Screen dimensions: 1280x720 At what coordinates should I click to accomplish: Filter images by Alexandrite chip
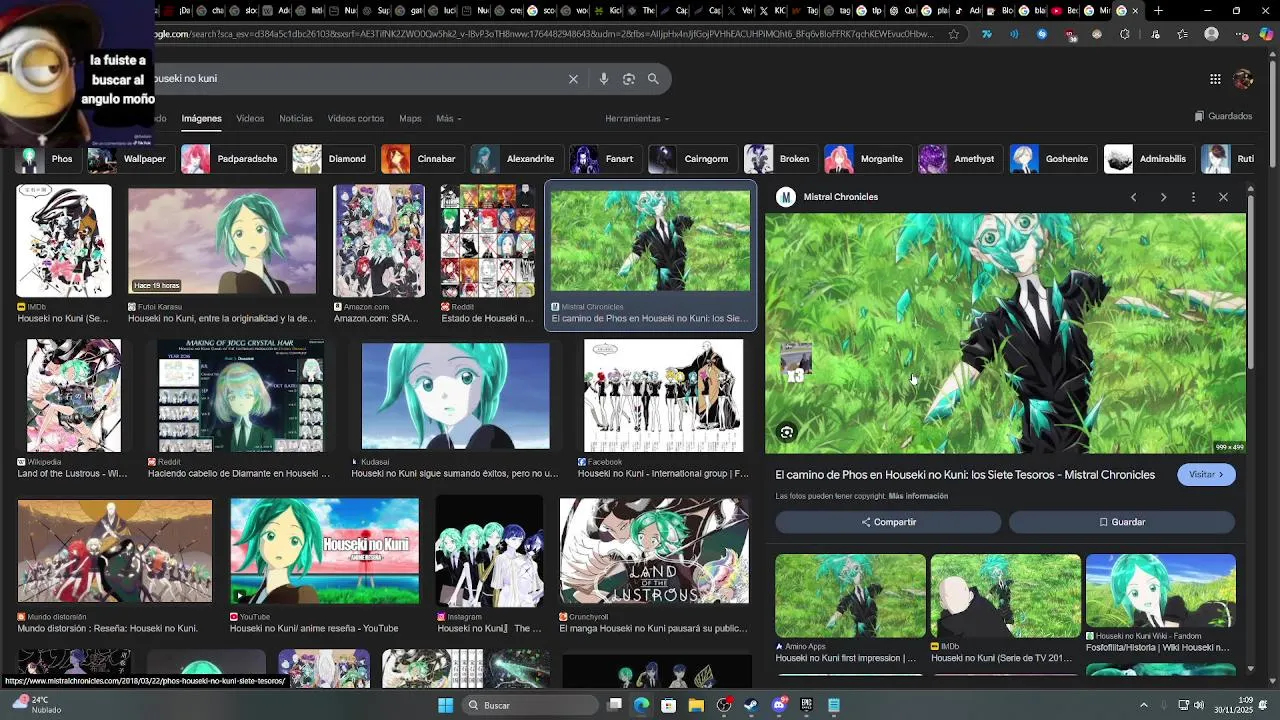pos(516,159)
